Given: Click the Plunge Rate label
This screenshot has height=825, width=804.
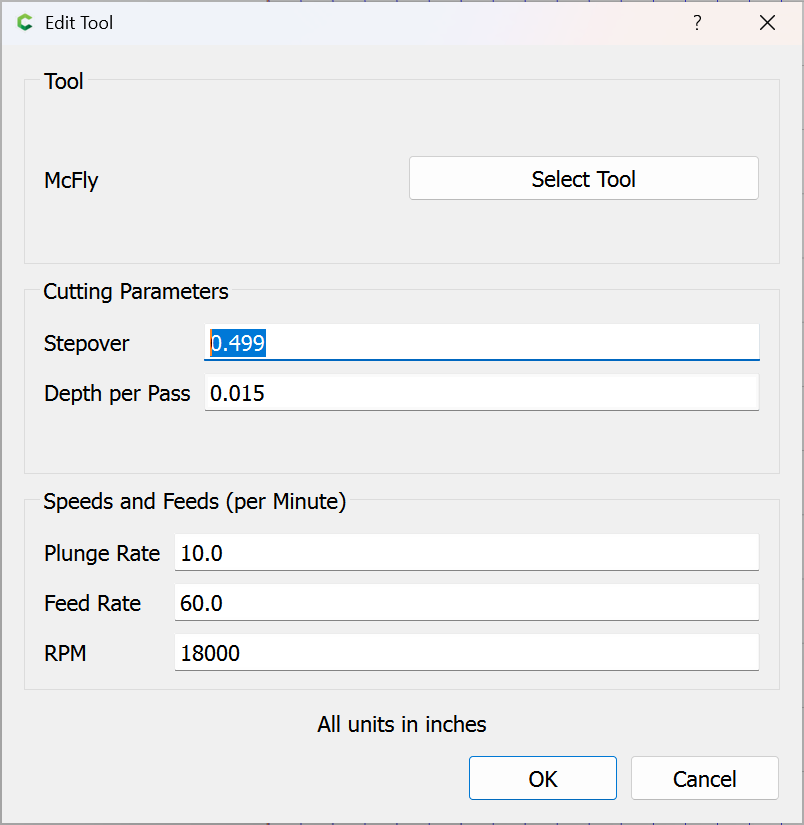Looking at the screenshot, I should coord(102,553).
